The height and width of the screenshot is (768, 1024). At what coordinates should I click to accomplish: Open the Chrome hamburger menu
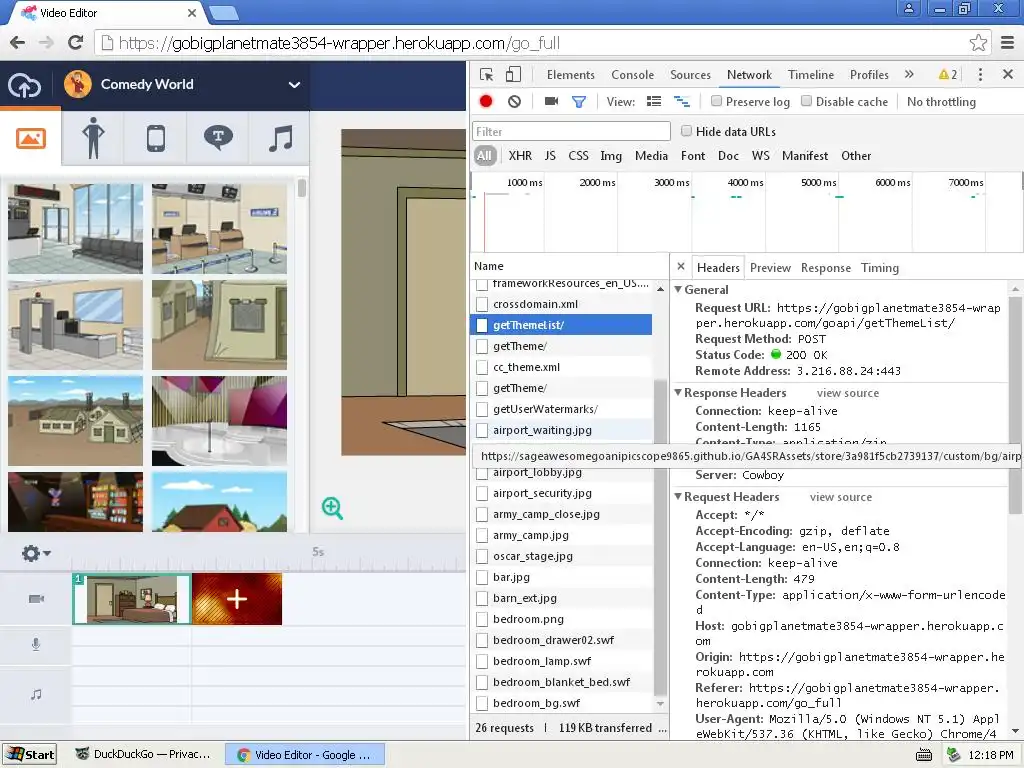pyautogui.click(x=1008, y=43)
